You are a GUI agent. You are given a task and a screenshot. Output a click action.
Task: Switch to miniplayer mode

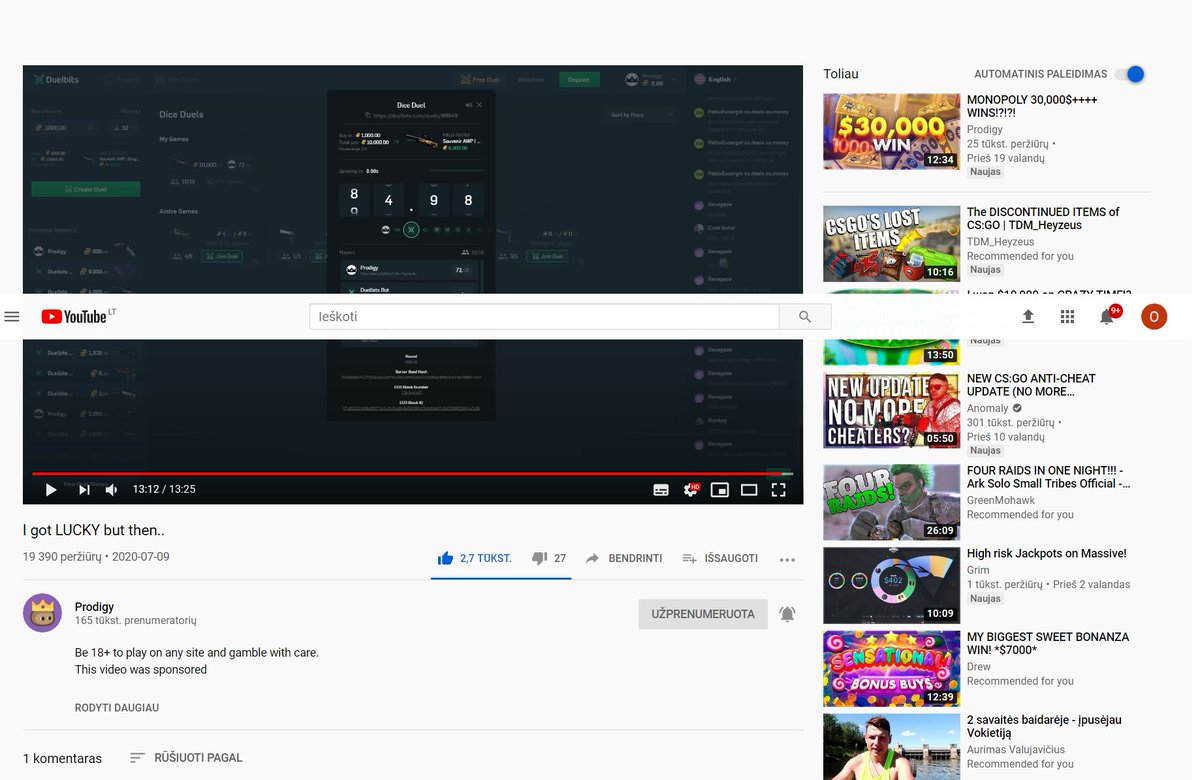click(719, 490)
